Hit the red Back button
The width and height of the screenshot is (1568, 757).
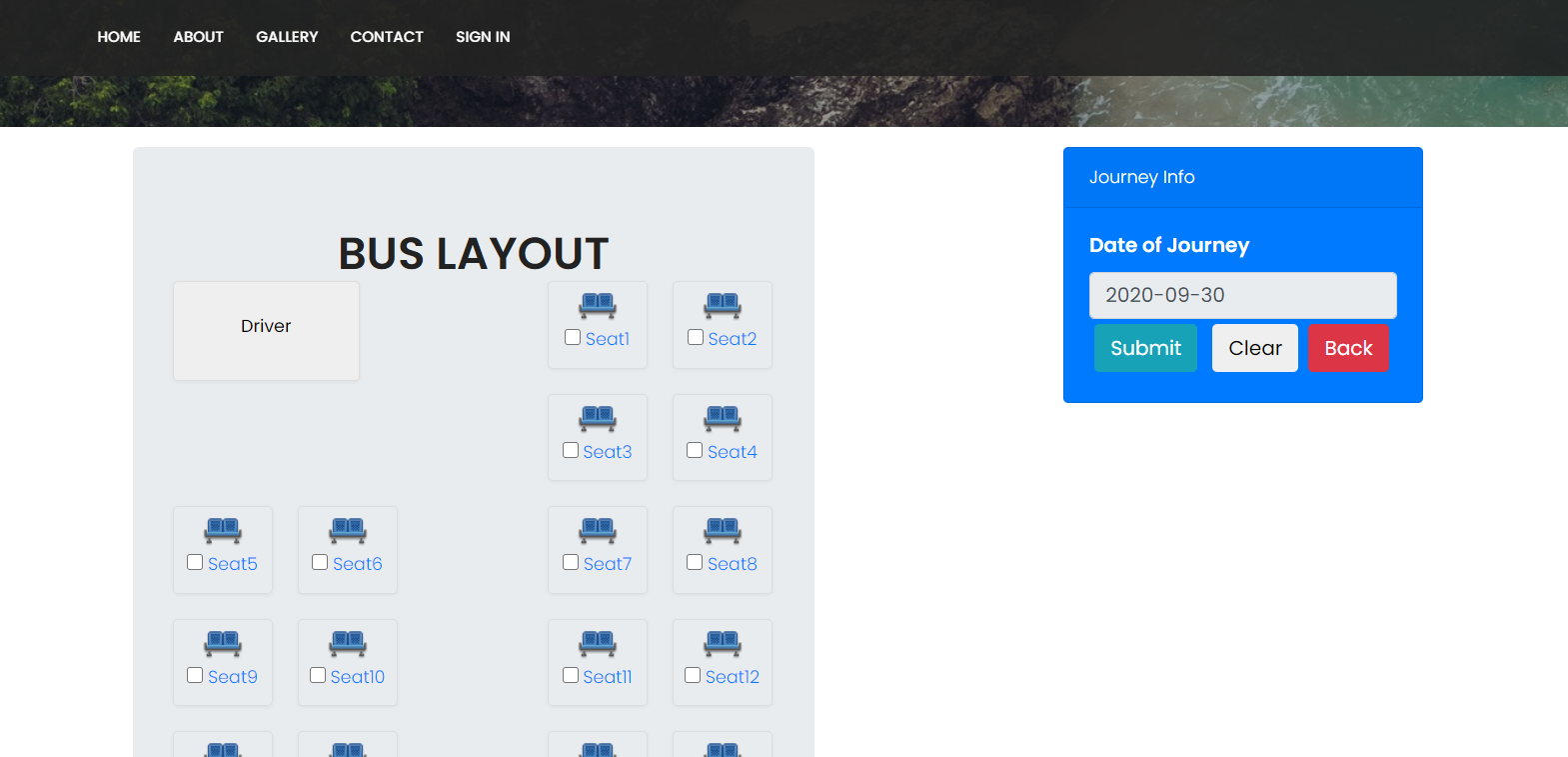pos(1348,348)
